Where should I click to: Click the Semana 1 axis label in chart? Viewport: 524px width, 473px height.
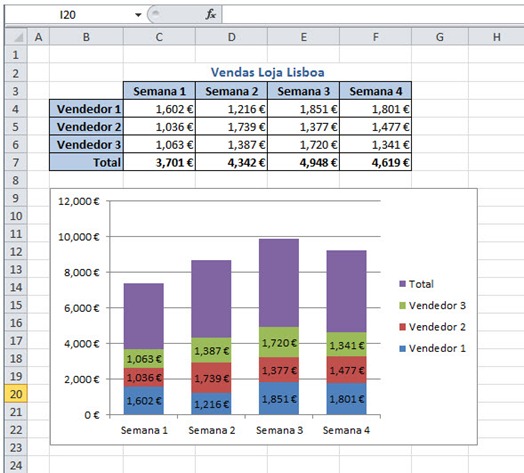coord(144,430)
